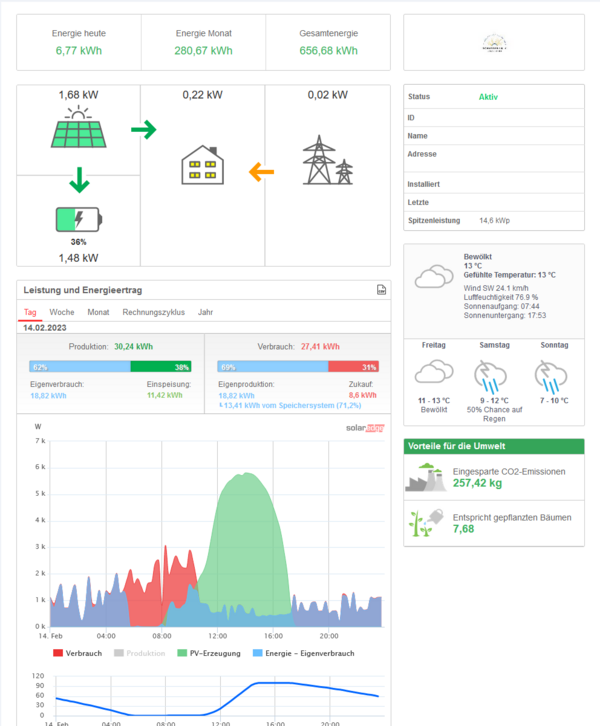Click Energie heute 6,77 kWh
Screen dimensions: 600x726
pyautogui.click(x=79, y=50)
